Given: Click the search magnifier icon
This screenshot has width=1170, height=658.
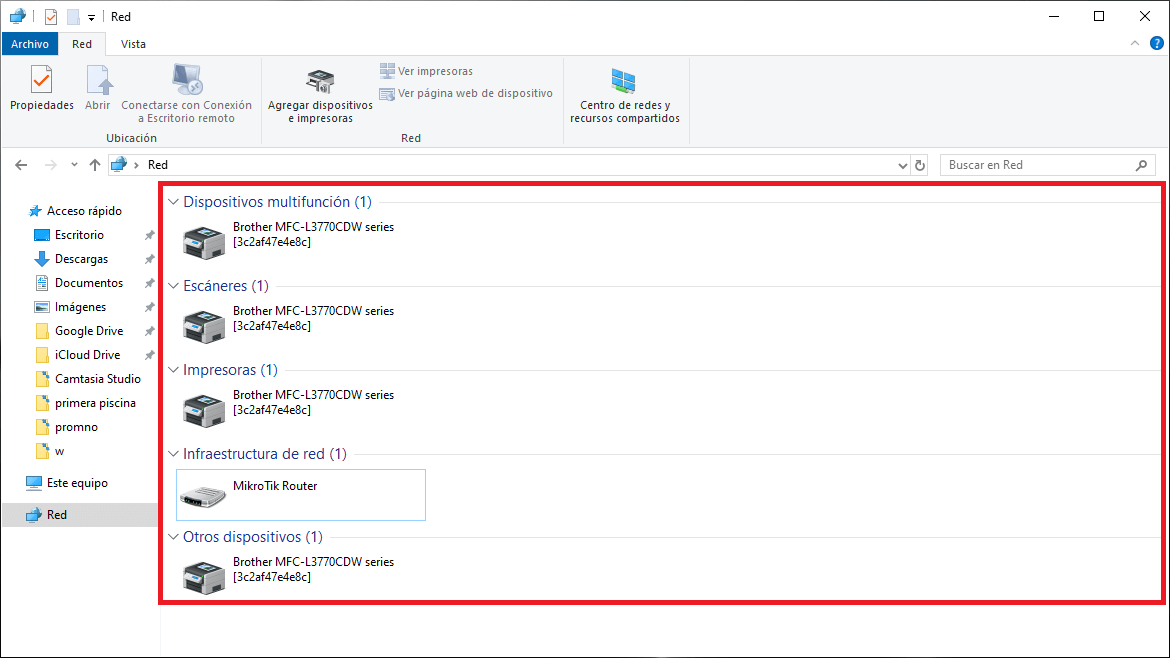Looking at the screenshot, I should 1142,165.
